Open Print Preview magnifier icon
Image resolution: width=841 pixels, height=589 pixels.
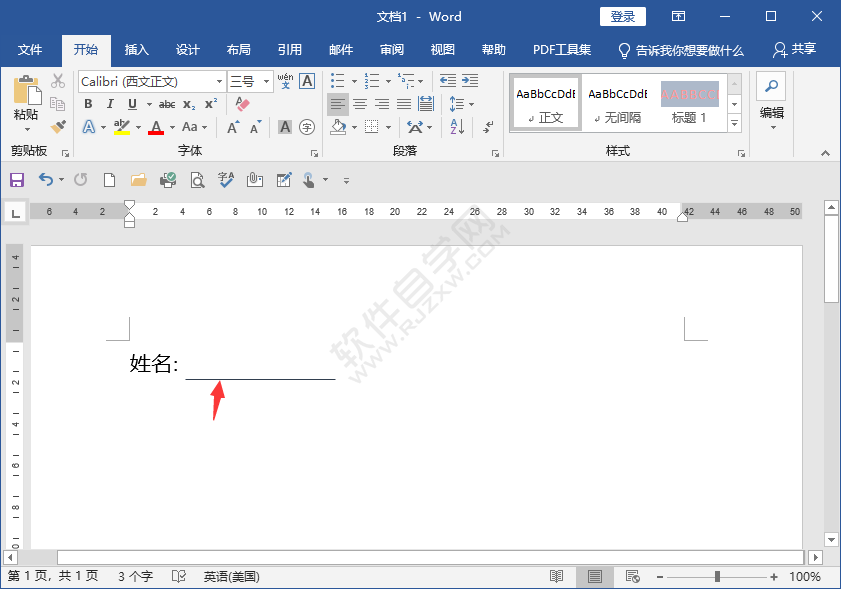click(x=197, y=180)
